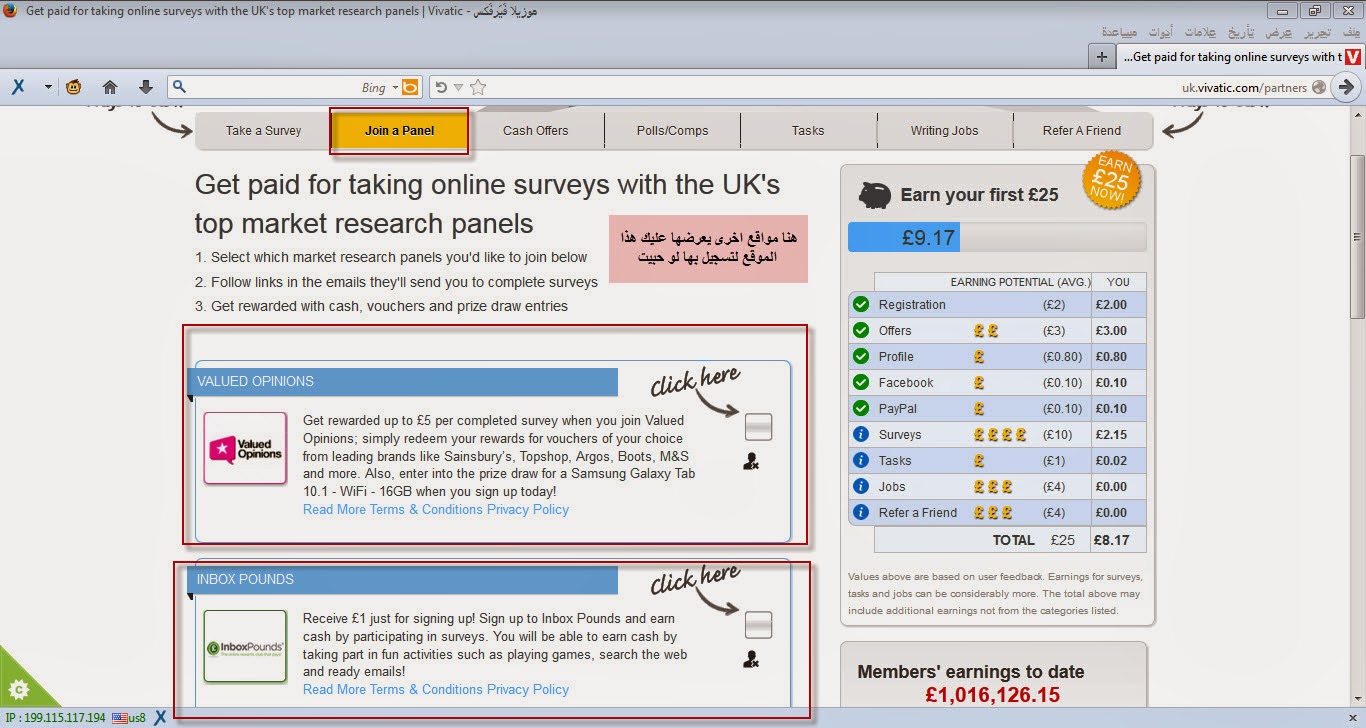Open the ملف (File) menu
This screenshot has height=728, width=1366.
(1351, 32)
